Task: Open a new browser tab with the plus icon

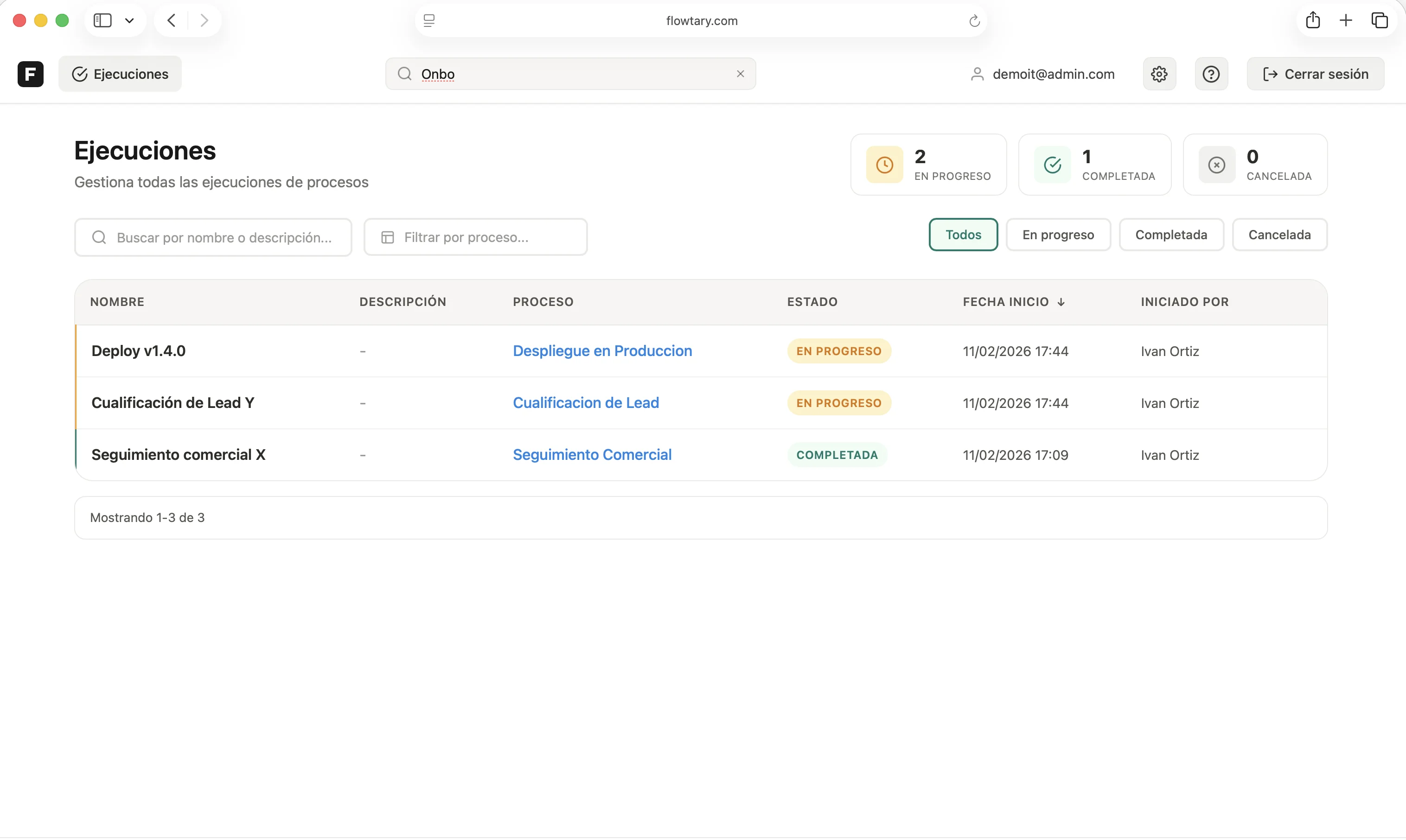Action: [x=1345, y=21]
